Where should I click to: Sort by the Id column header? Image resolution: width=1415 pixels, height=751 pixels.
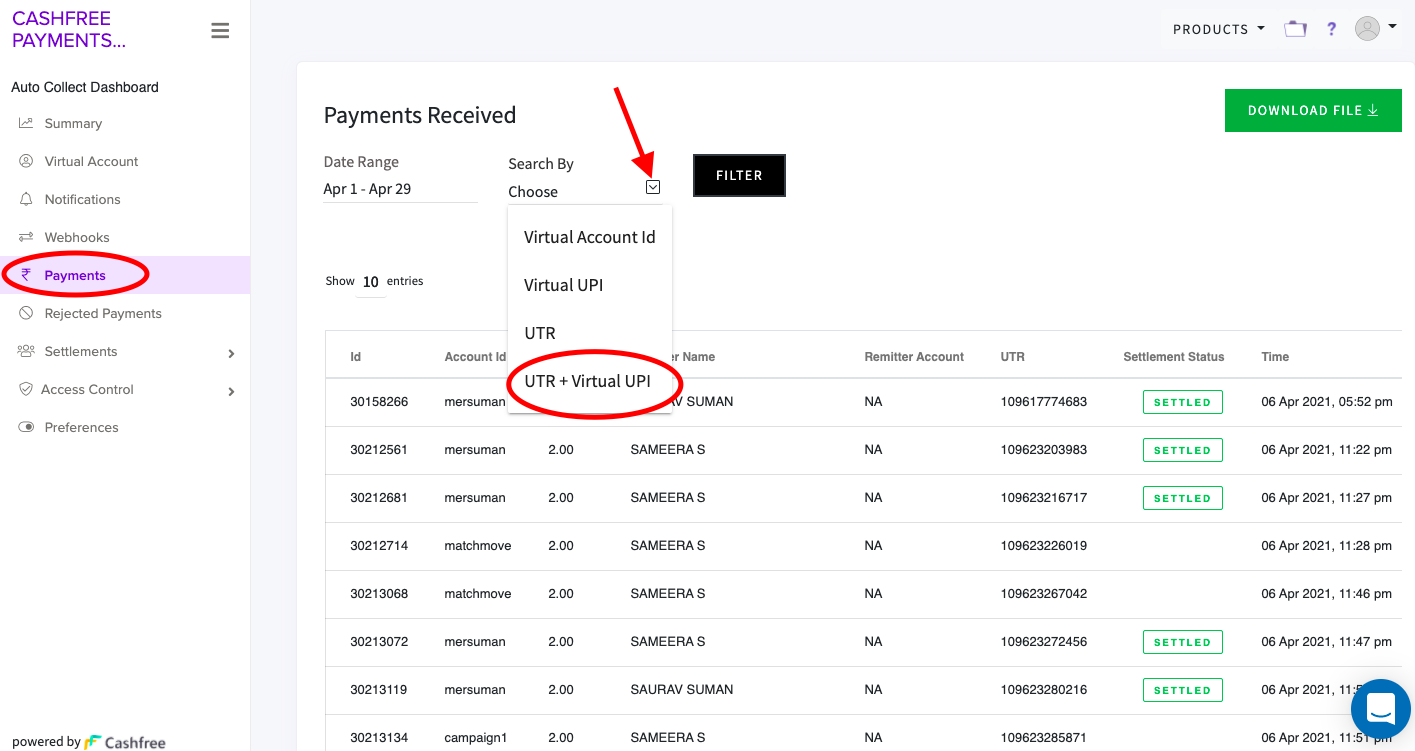(x=356, y=357)
